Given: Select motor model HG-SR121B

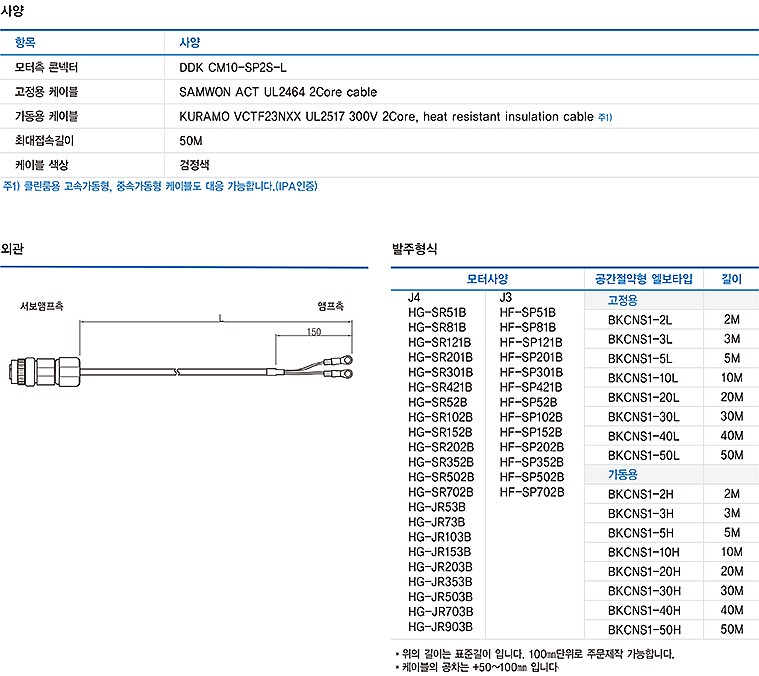Looking at the screenshot, I should pos(440,343).
